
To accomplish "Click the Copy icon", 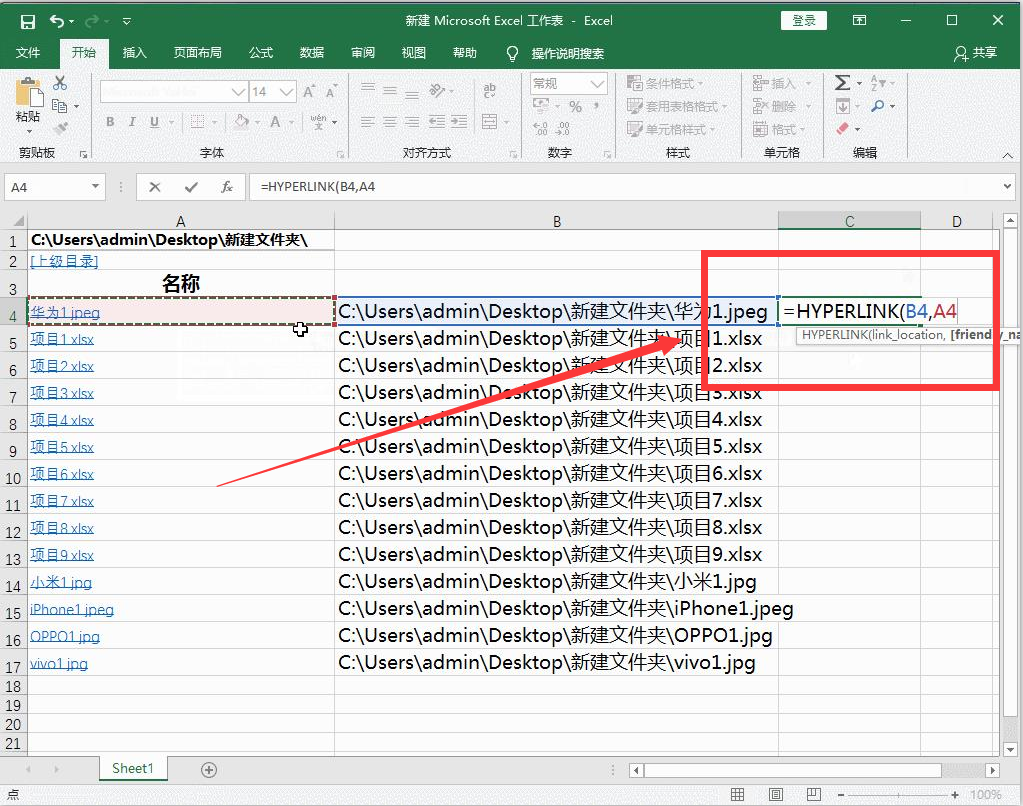I will (x=59, y=106).
